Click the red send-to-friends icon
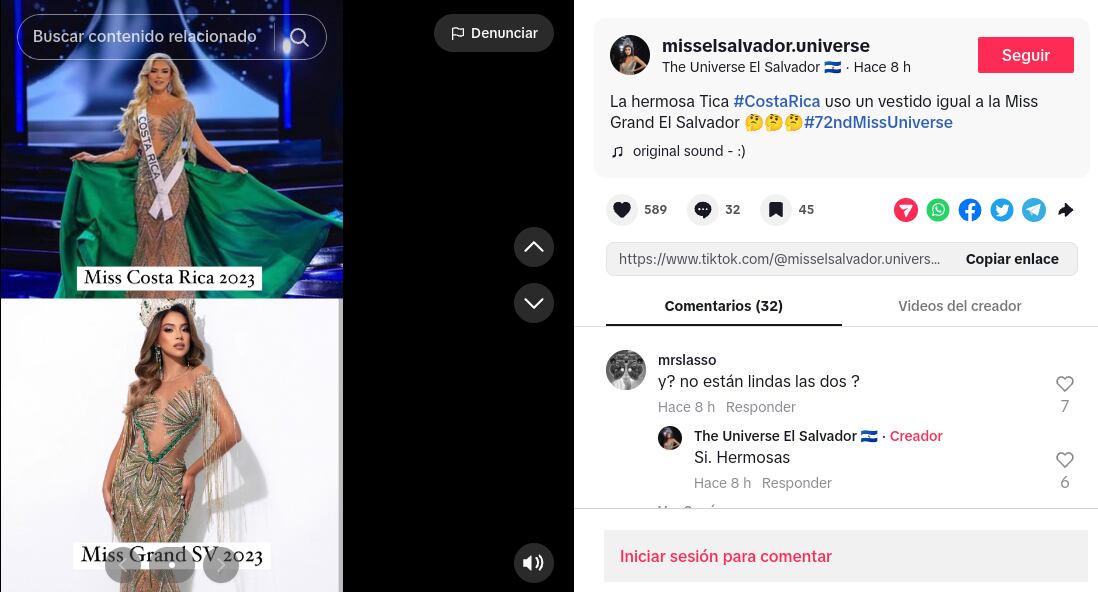Image resolution: width=1098 pixels, height=592 pixels. (905, 209)
